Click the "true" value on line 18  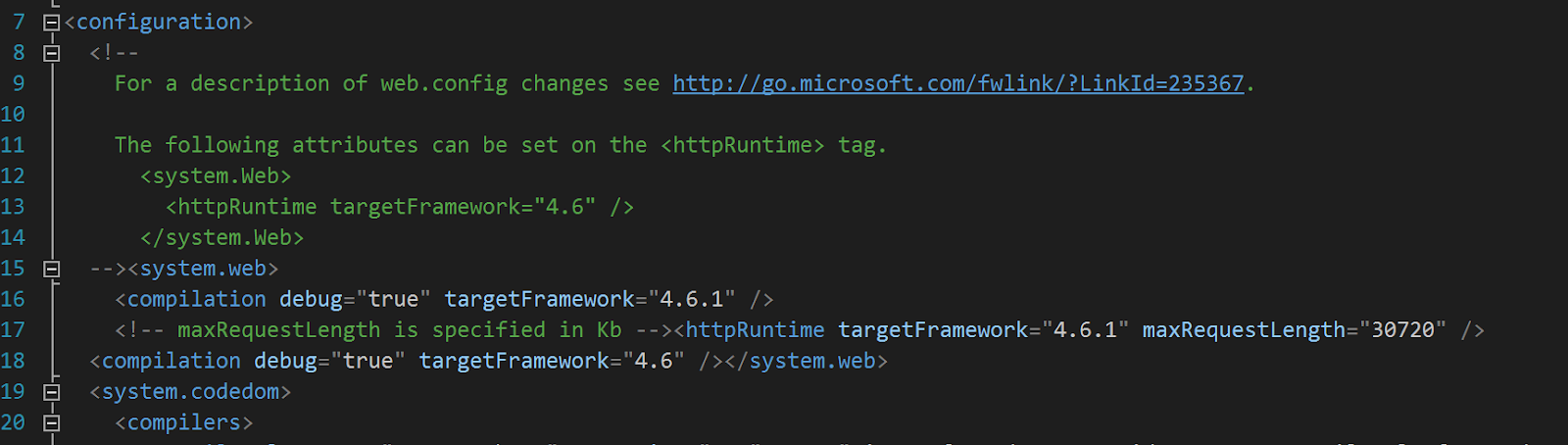pyautogui.click(x=367, y=361)
